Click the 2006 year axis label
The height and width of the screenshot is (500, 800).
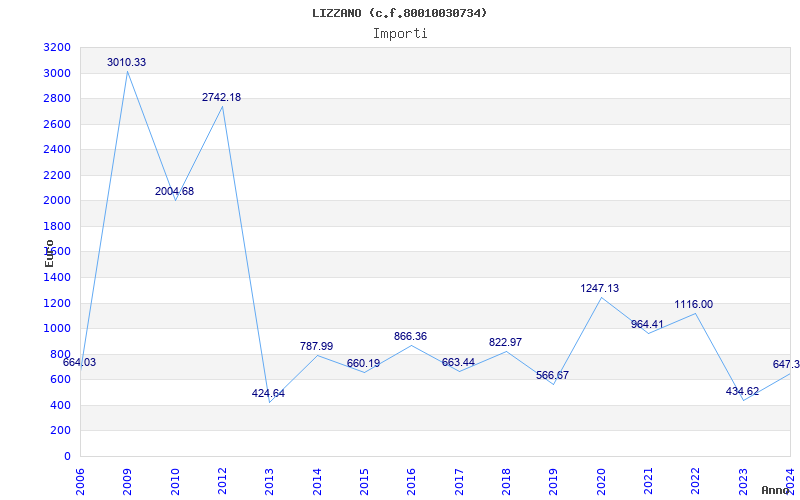coord(80,482)
